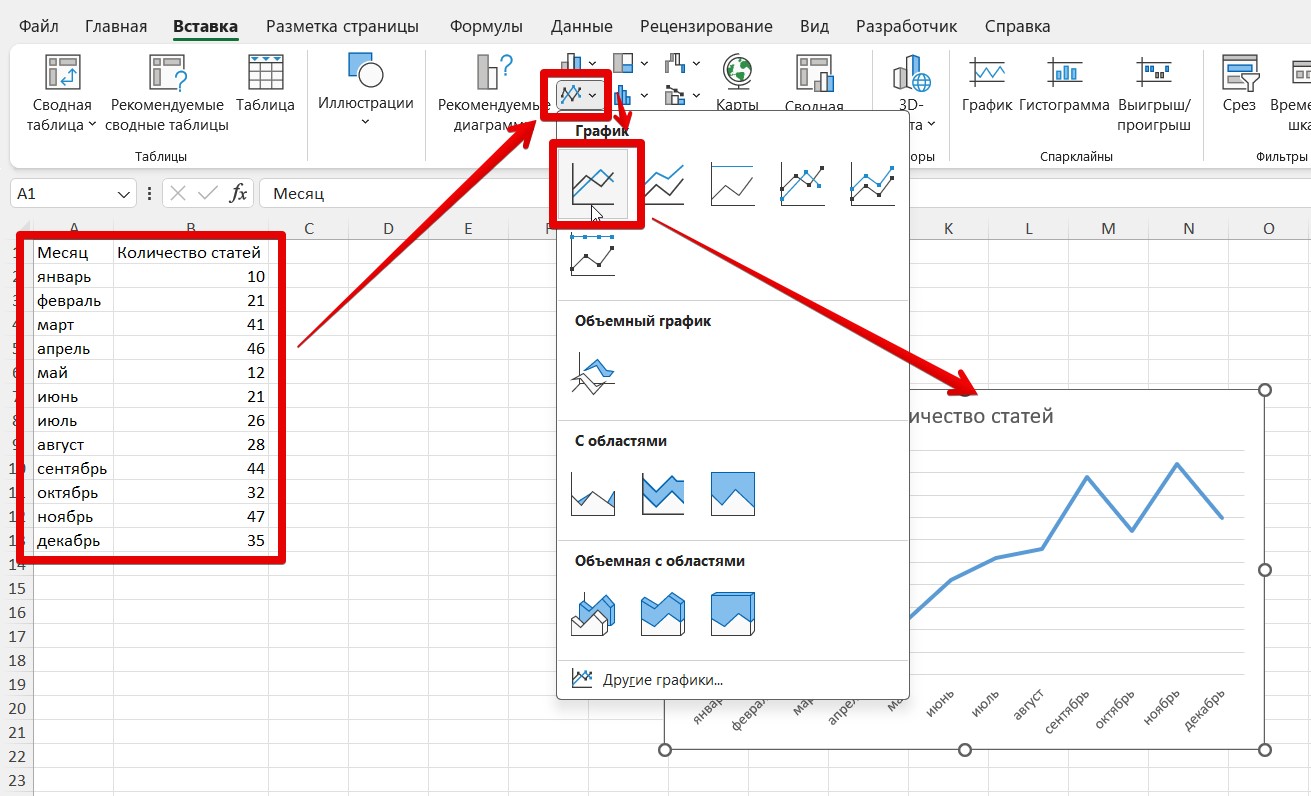Select row 20 header
The image size is (1311, 796).
[x=16, y=708]
